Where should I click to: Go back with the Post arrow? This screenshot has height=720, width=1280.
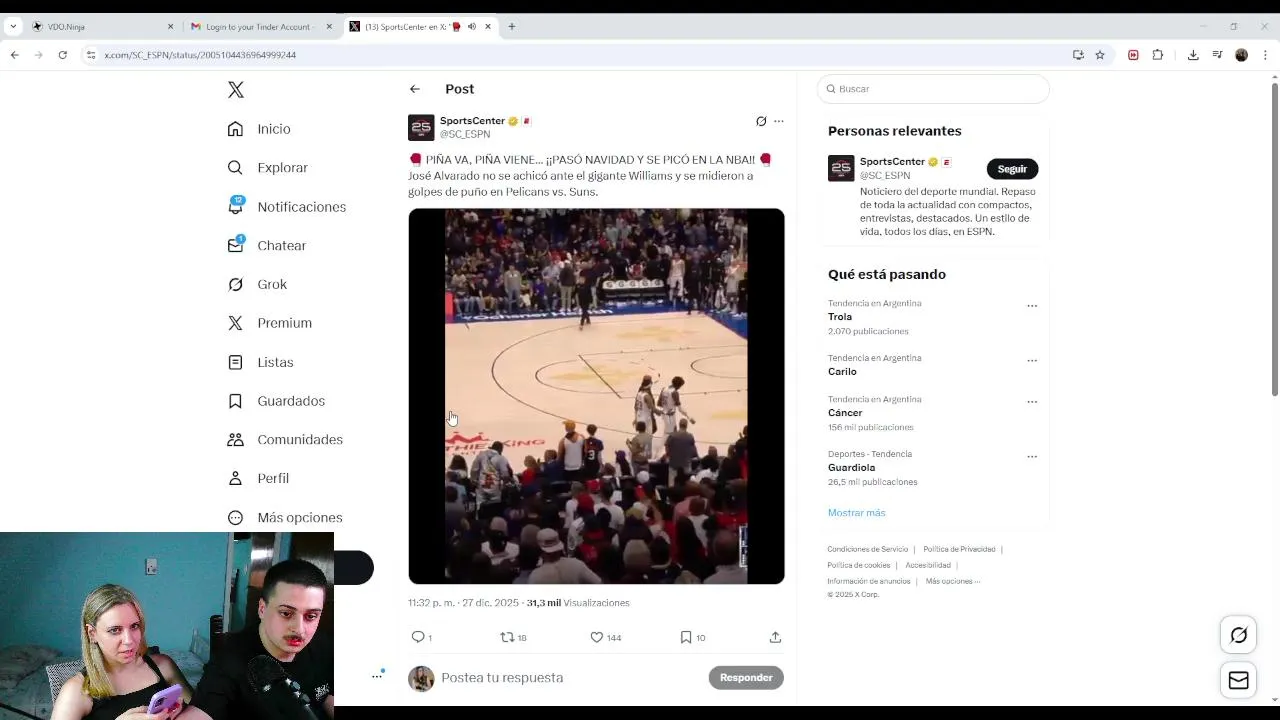coord(414,89)
